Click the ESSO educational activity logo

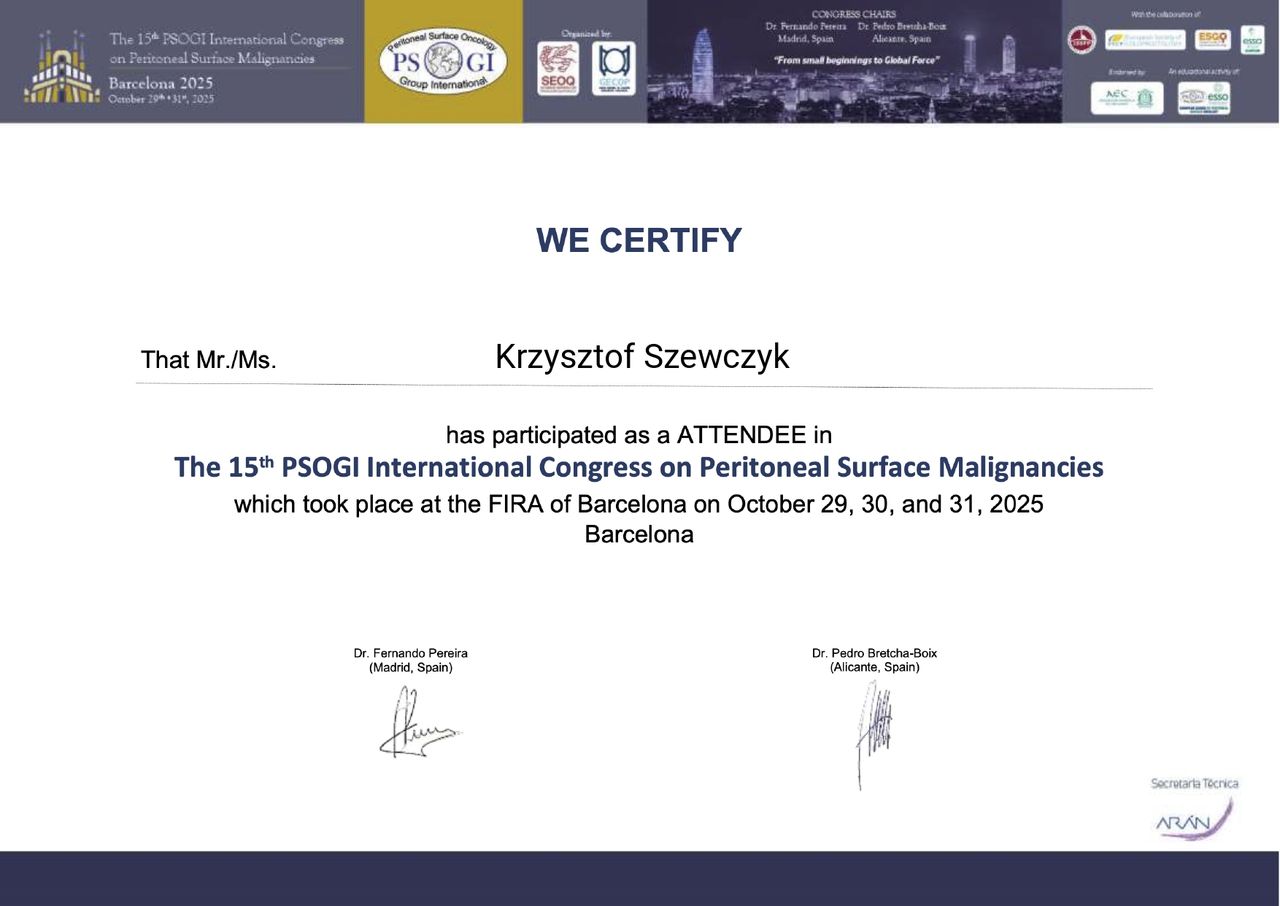pyautogui.click(x=1203, y=98)
